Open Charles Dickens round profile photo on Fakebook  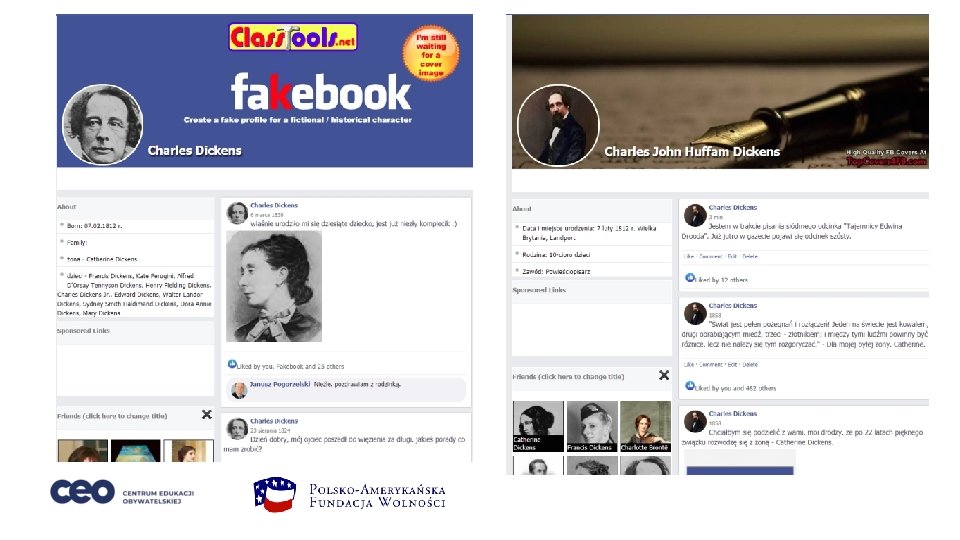103,125
